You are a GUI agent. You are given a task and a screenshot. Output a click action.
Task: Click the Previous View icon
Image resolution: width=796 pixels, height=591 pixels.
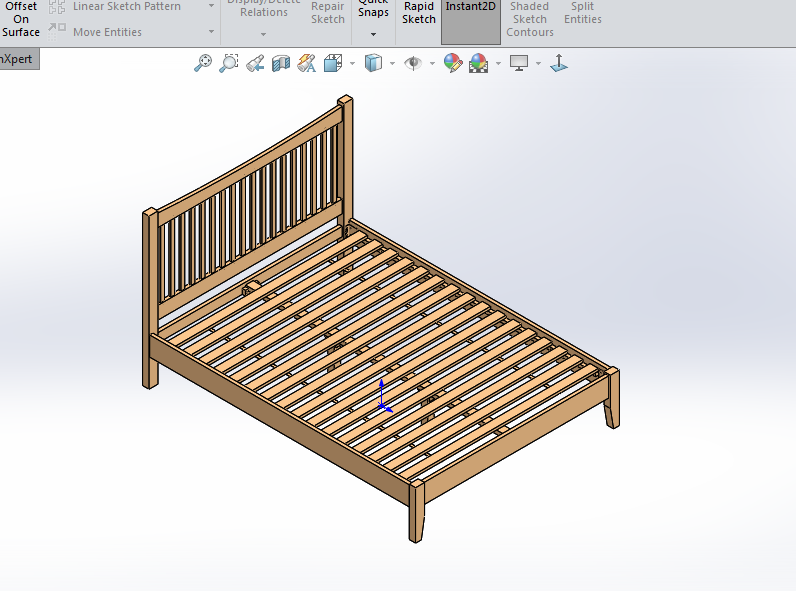pyautogui.click(x=255, y=63)
